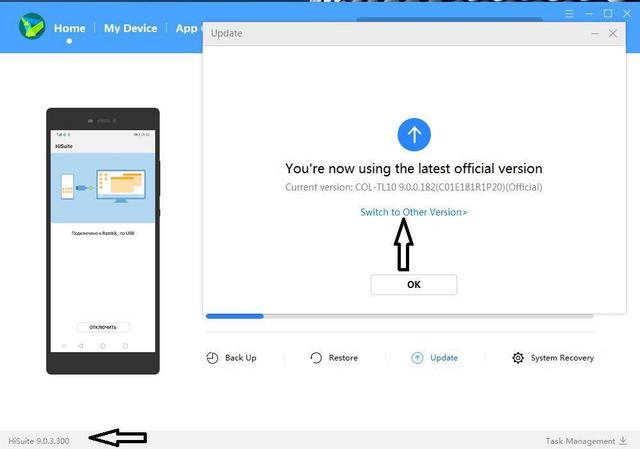640x449 pixels.
Task: Click HiSuite 9.0.3.300 version text
Action: click(39, 441)
